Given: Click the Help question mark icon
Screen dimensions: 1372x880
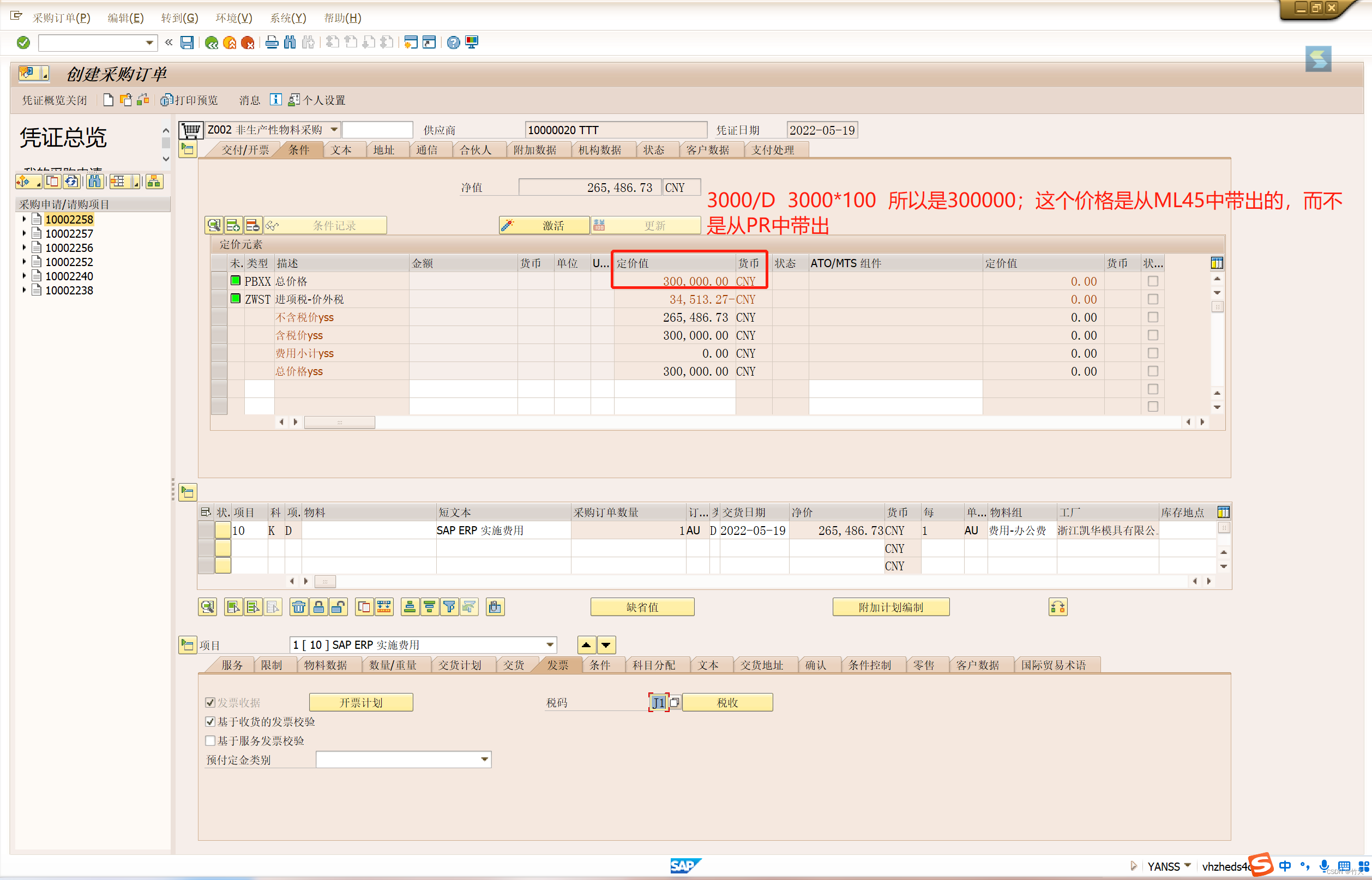Looking at the screenshot, I should (x=453, y=43).
